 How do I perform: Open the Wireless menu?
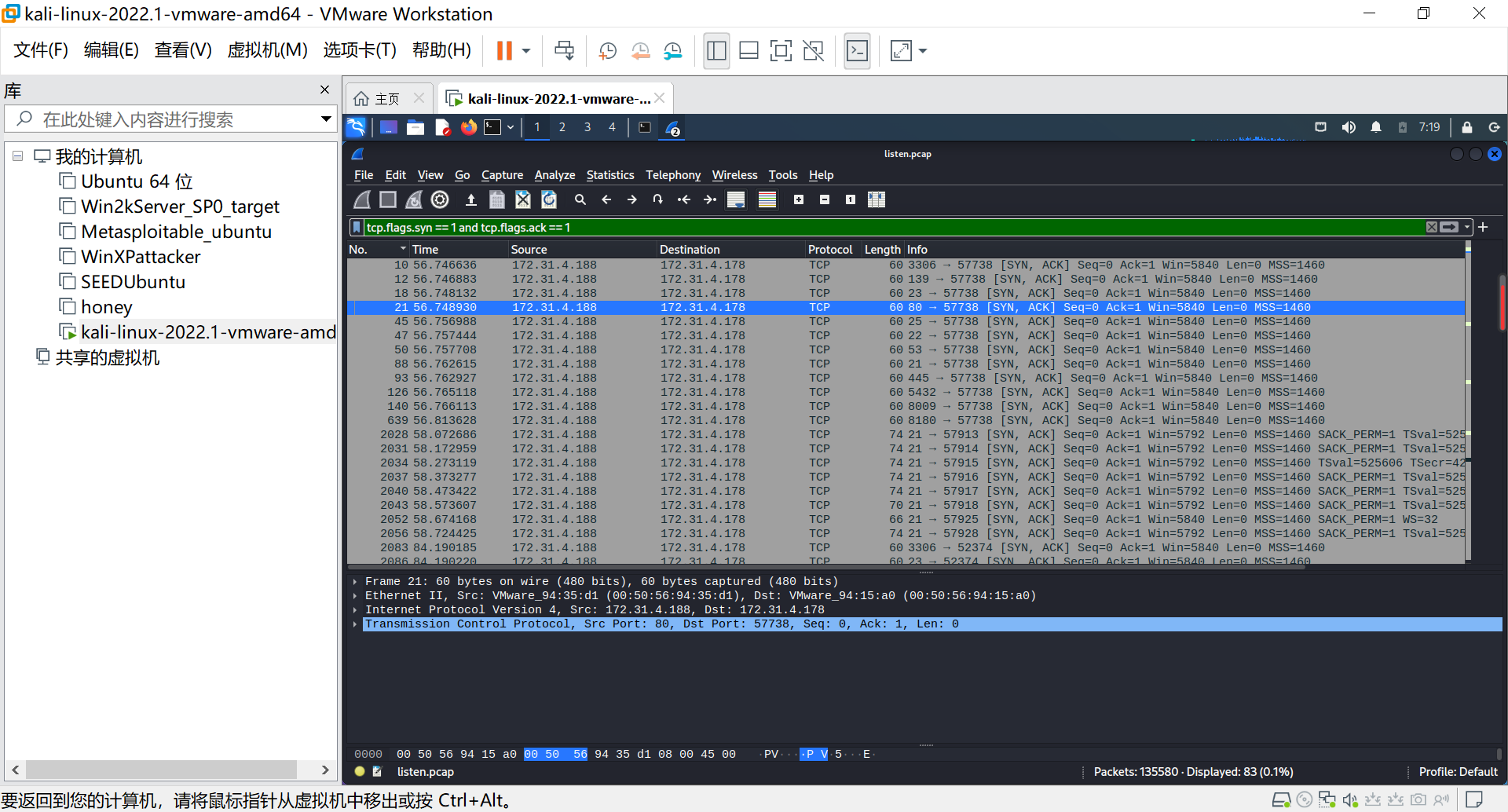click(x=734, y=175)
